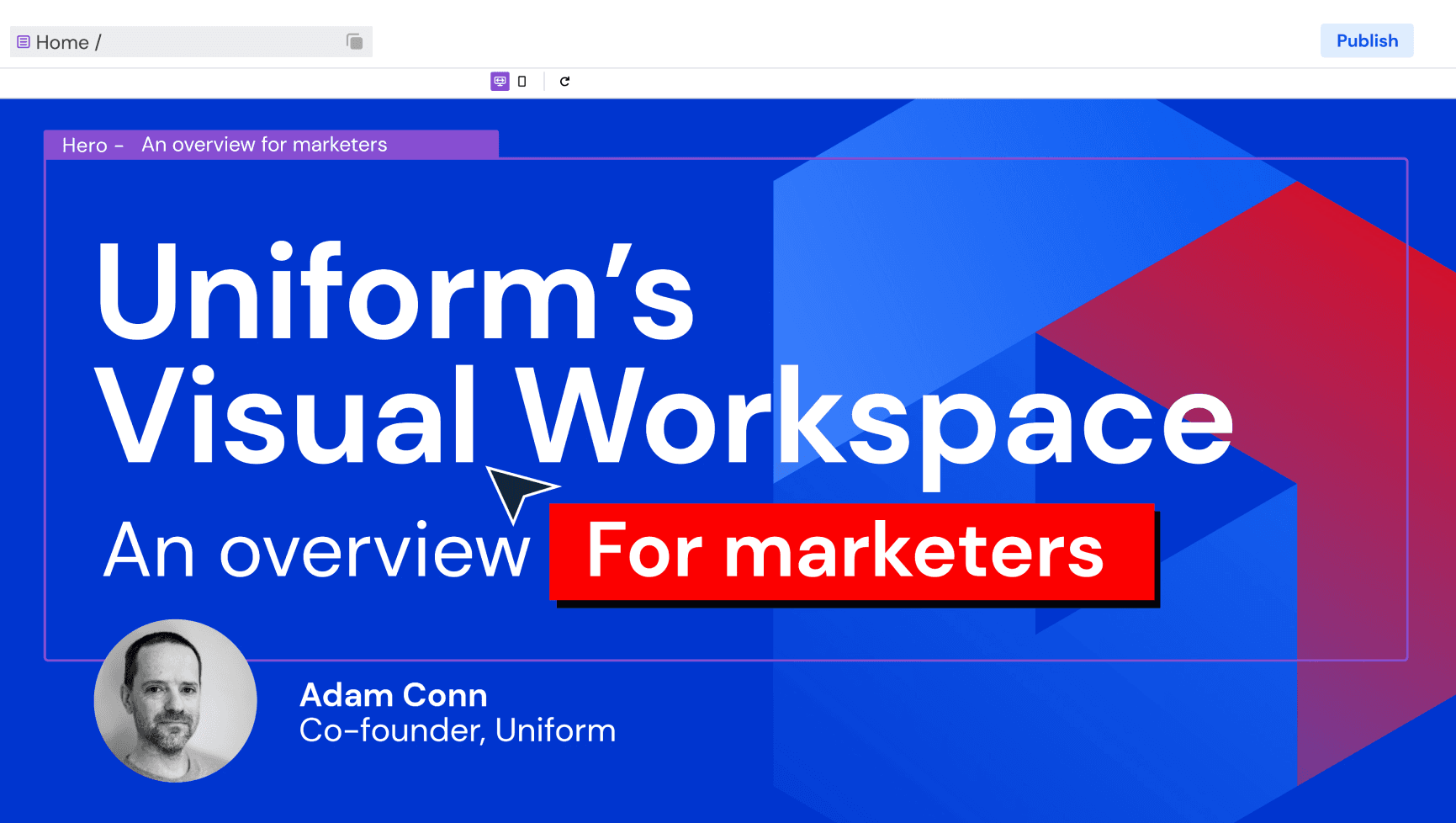Click the "Co-founder, Uniform" caption
The width and height of the screenshot is (1456, 823).
tap(457, 730)
